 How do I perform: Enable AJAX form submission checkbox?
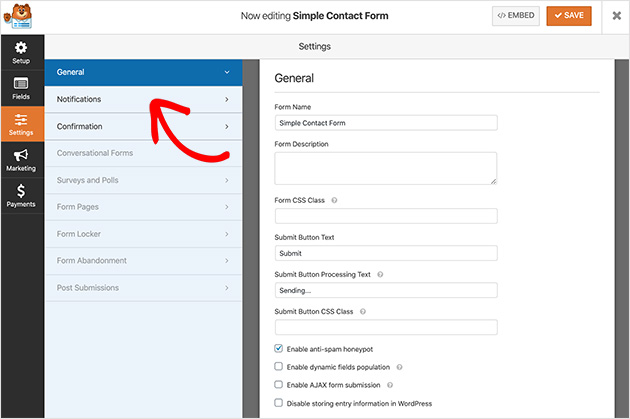pos(279,385)
